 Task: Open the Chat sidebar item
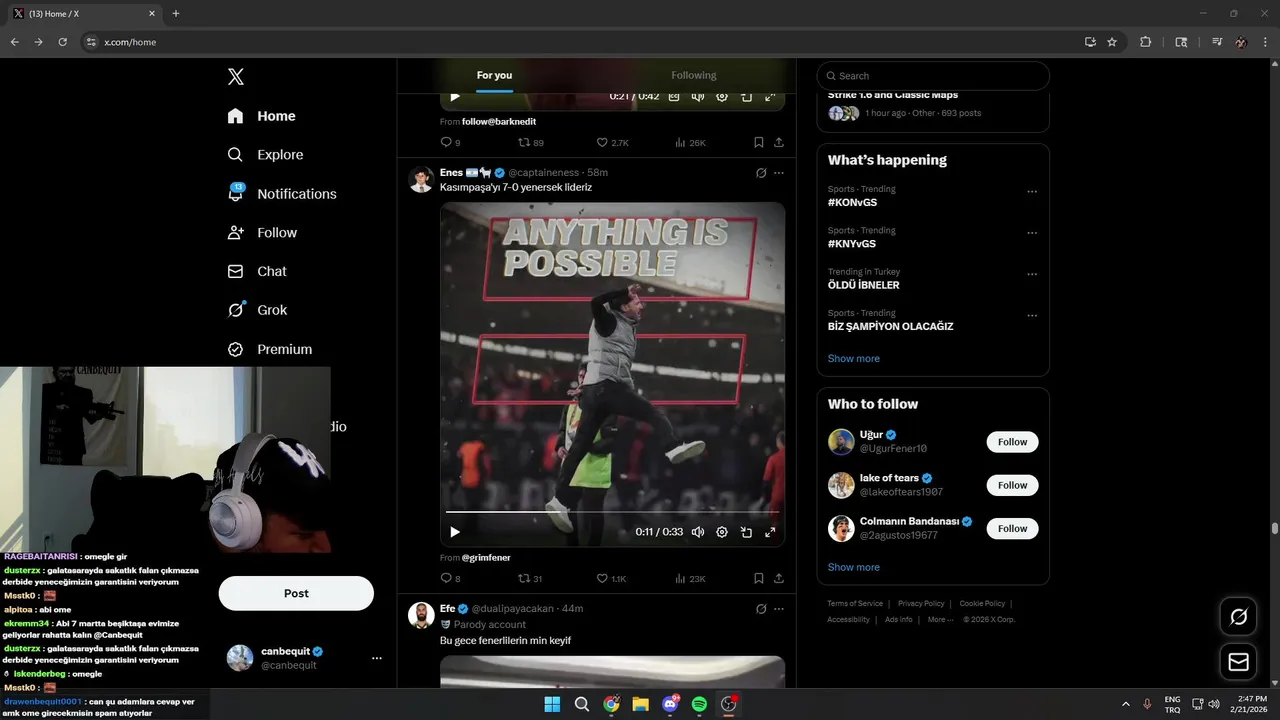tap(257, 271)
